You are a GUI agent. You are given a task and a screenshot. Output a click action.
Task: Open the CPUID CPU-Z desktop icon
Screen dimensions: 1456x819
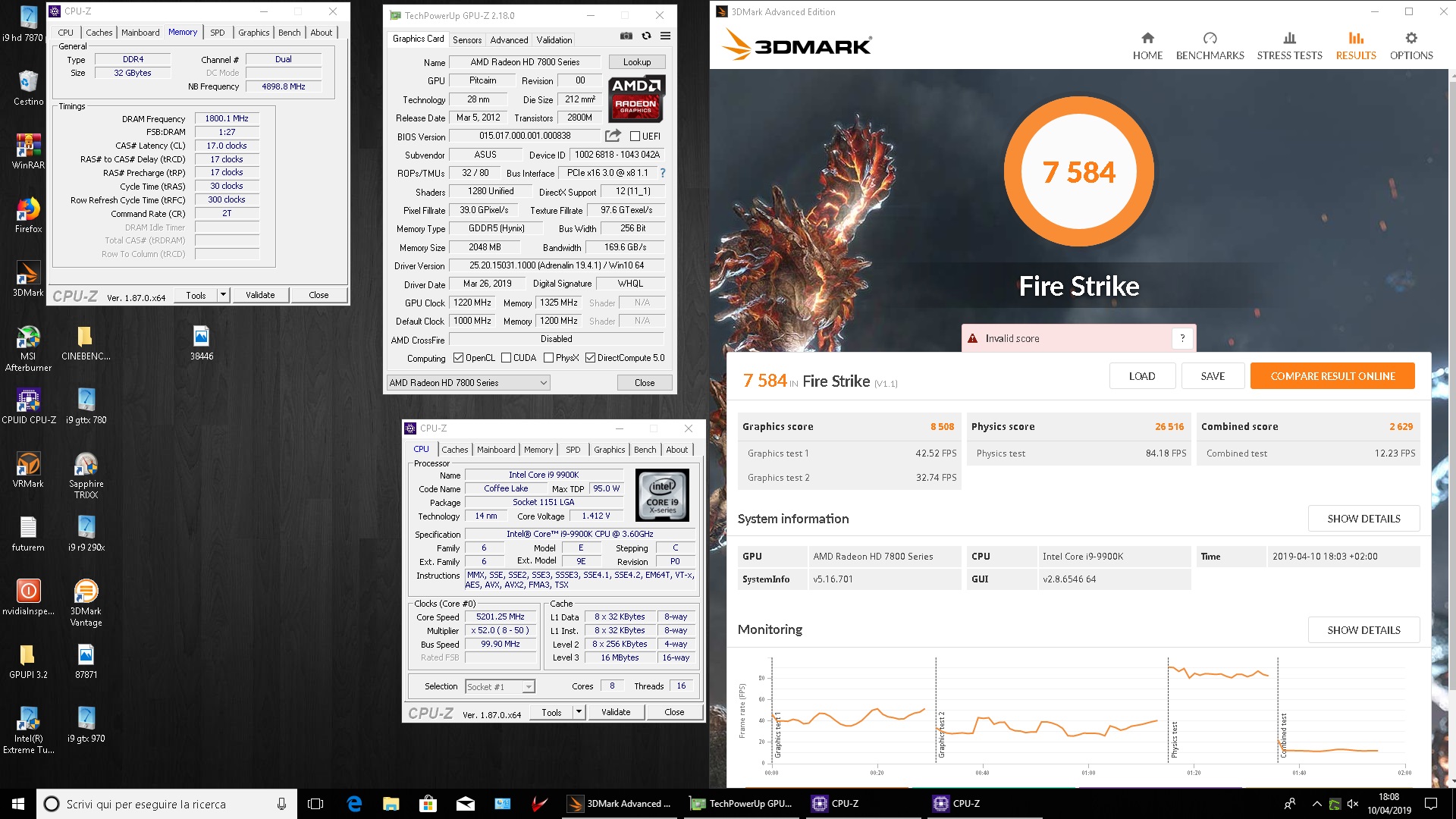(28, 406)
